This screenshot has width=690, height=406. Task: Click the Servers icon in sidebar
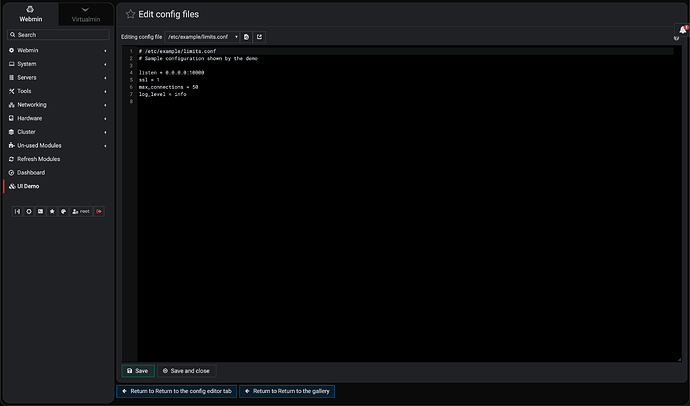[11, 77]
